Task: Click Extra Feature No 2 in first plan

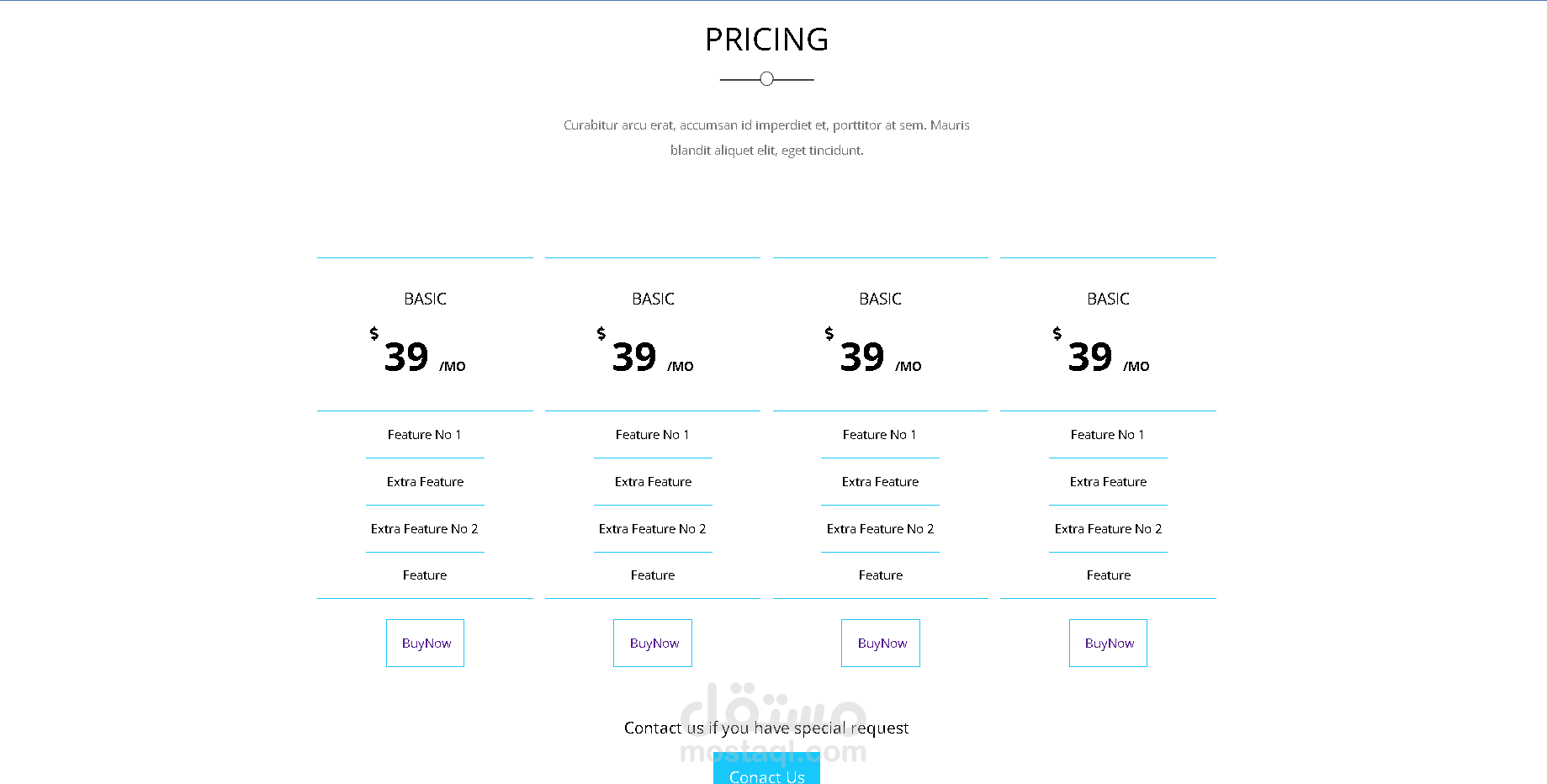Action: click(425, 529)
